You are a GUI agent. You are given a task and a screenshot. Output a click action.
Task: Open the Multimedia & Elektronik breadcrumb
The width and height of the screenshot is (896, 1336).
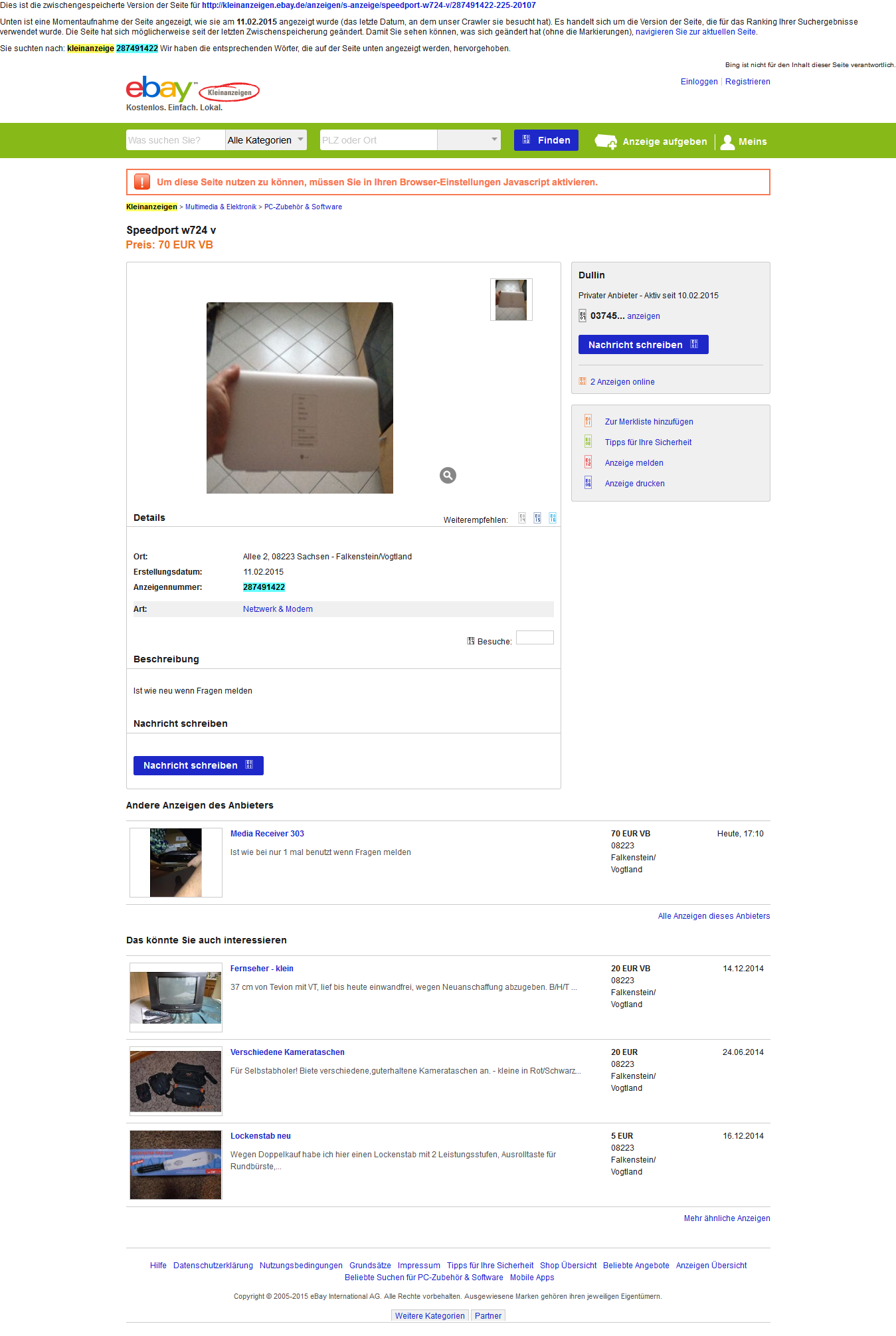(x=221, y=207)
